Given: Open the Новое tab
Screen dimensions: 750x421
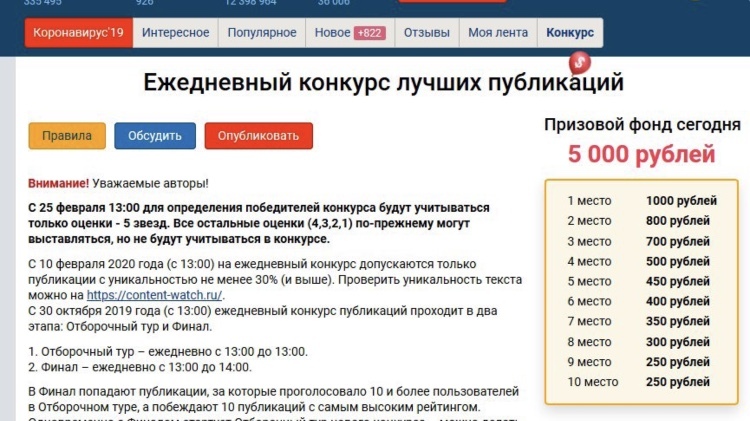Looking at the screenshot, I should coord(332,33).
